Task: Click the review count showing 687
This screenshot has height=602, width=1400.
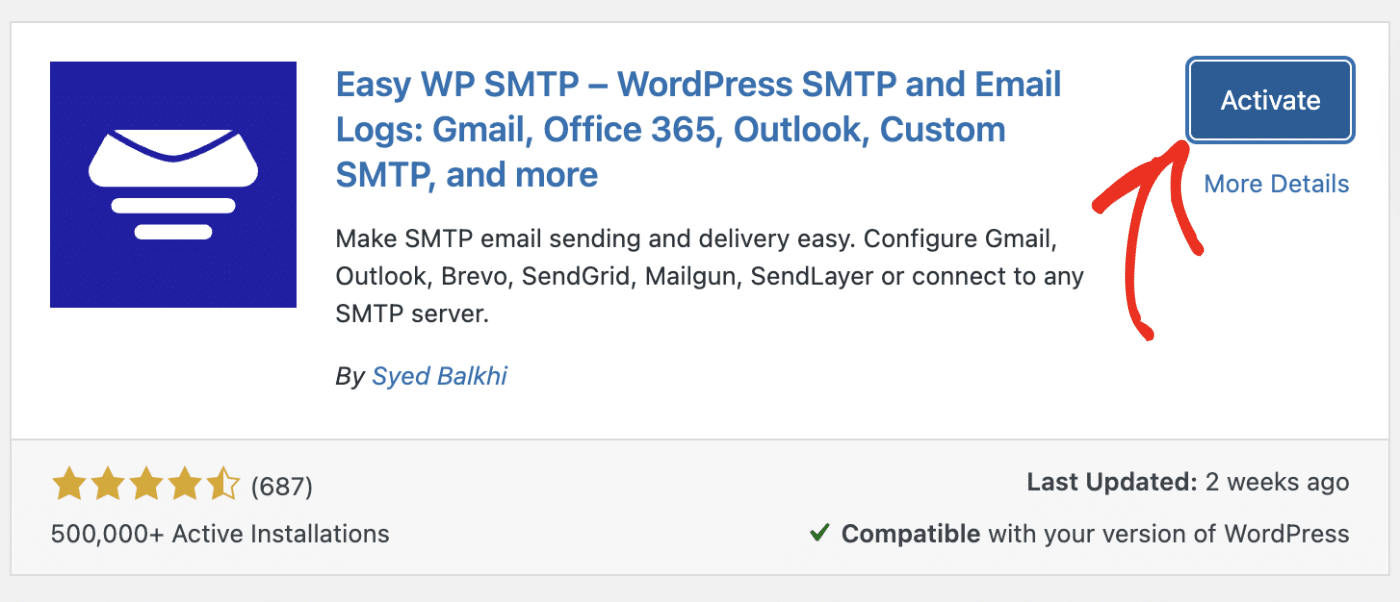Action: pos(283,486)
